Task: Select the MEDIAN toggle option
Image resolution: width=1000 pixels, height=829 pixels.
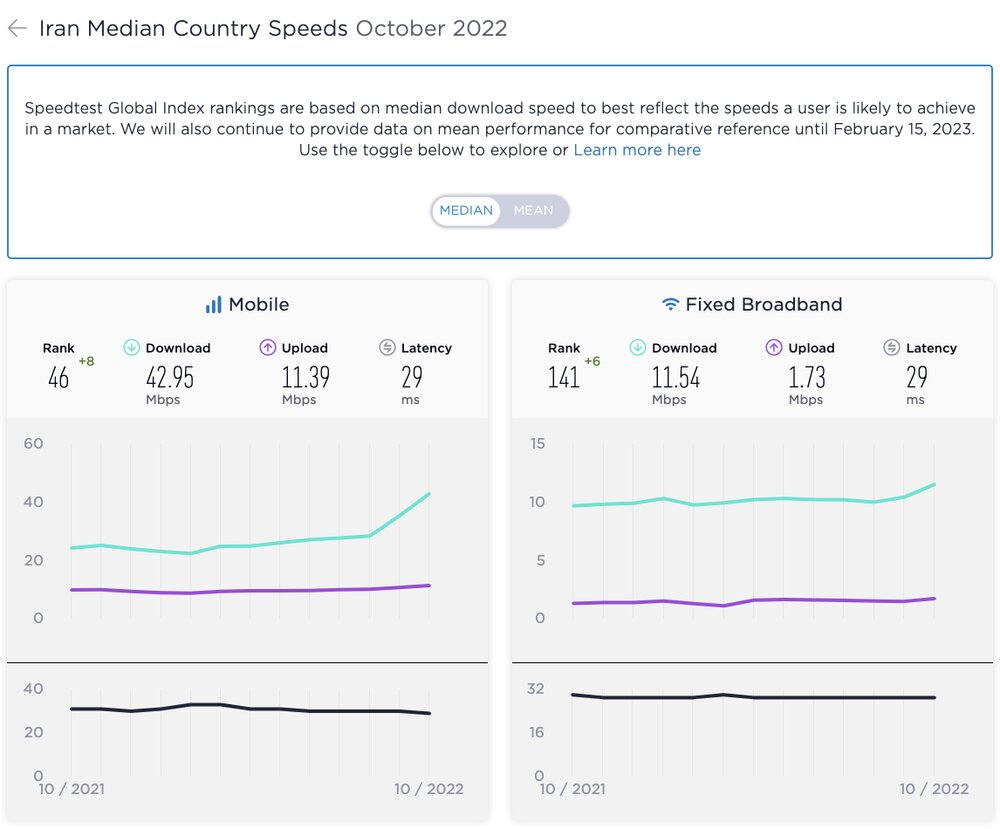Action: tap(466, 211)
